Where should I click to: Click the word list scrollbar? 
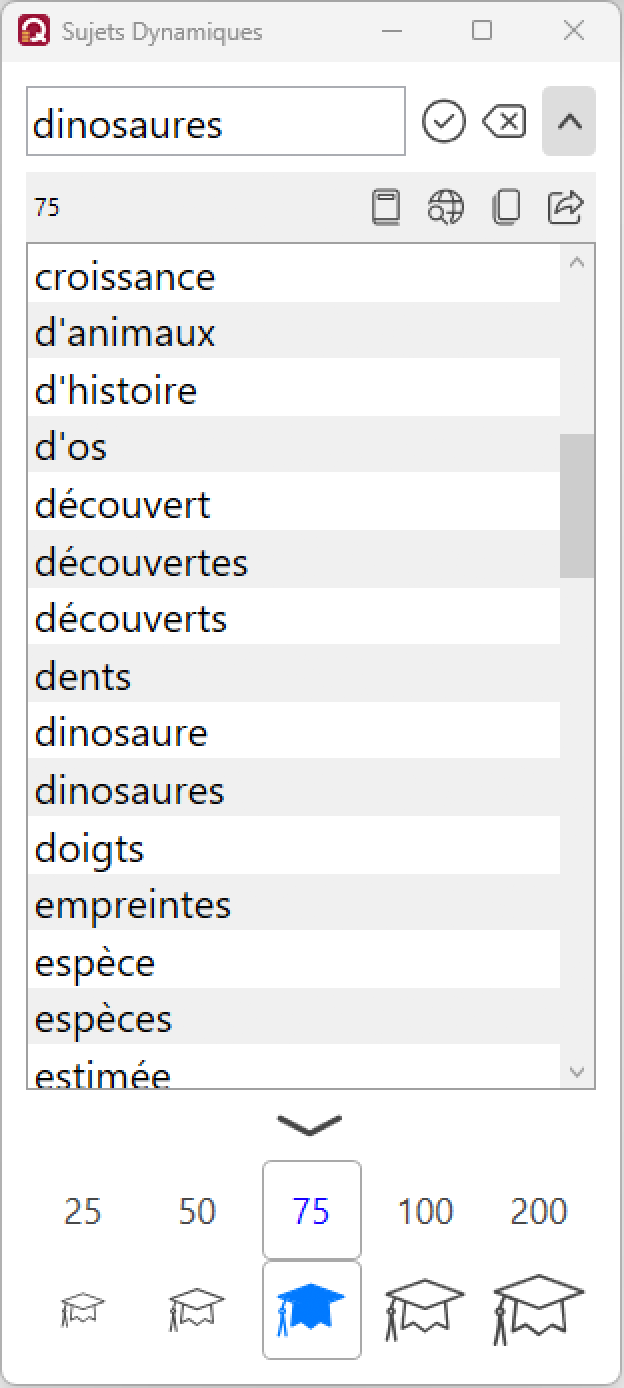point(577,500)
